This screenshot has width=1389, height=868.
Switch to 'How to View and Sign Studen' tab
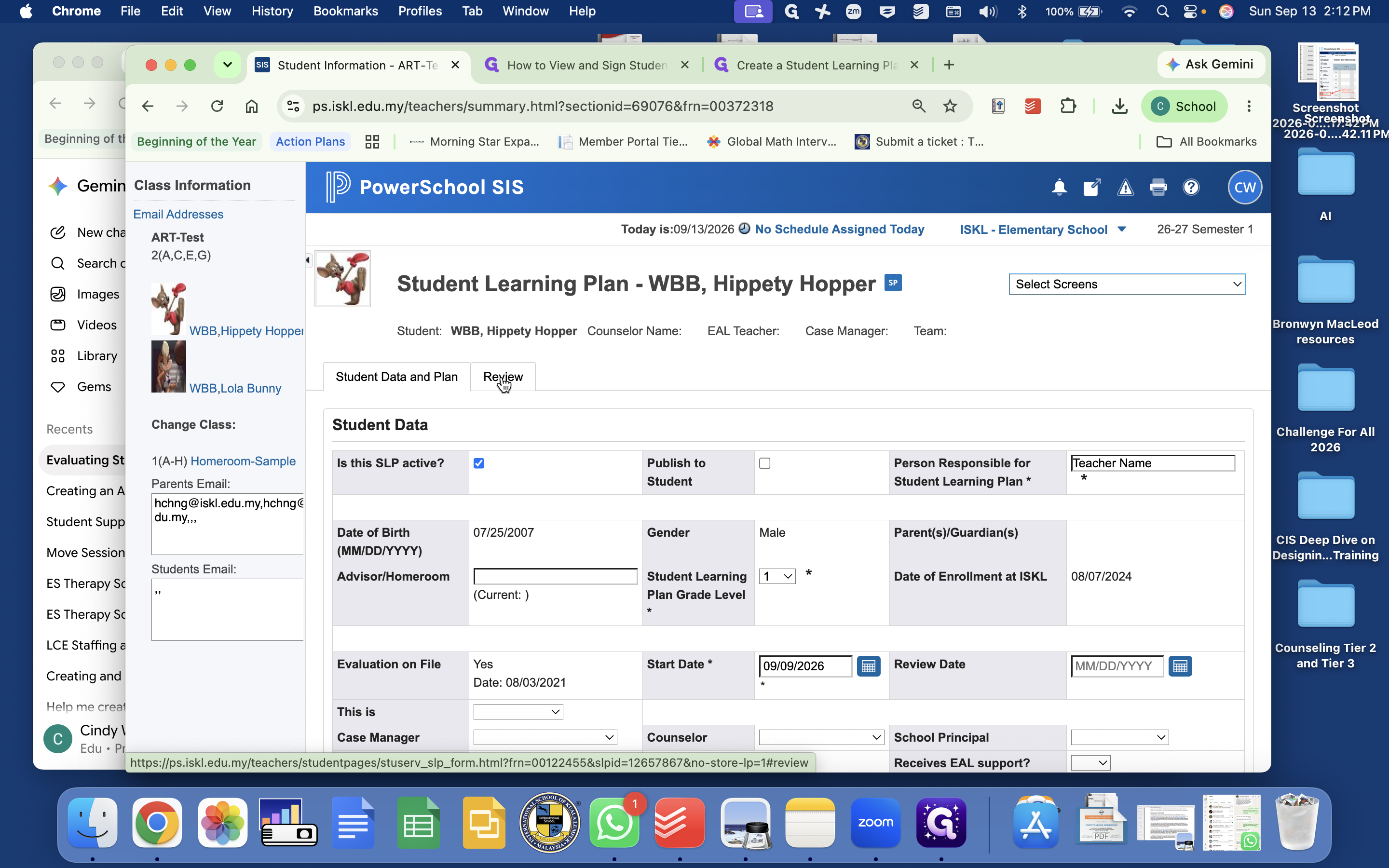[586, 65]
